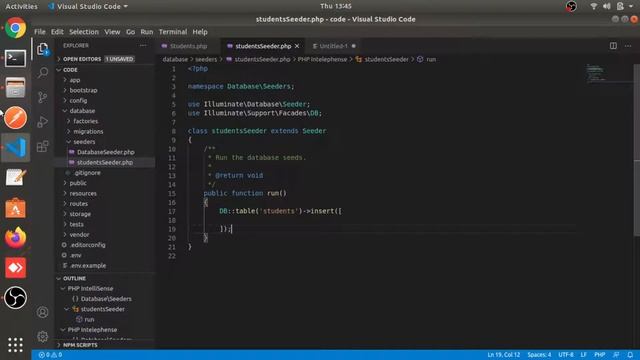
Task: Change encoding via UTF-8 status item
Action: (566, 355)
